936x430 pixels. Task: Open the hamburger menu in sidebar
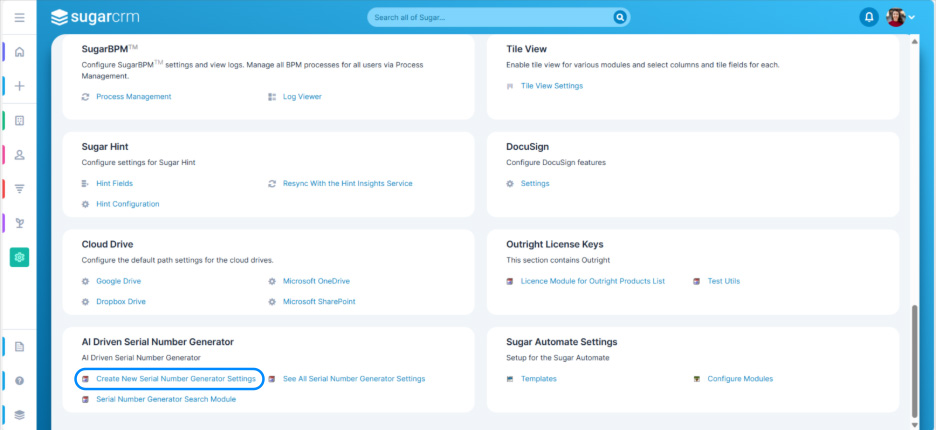(19, 18)
